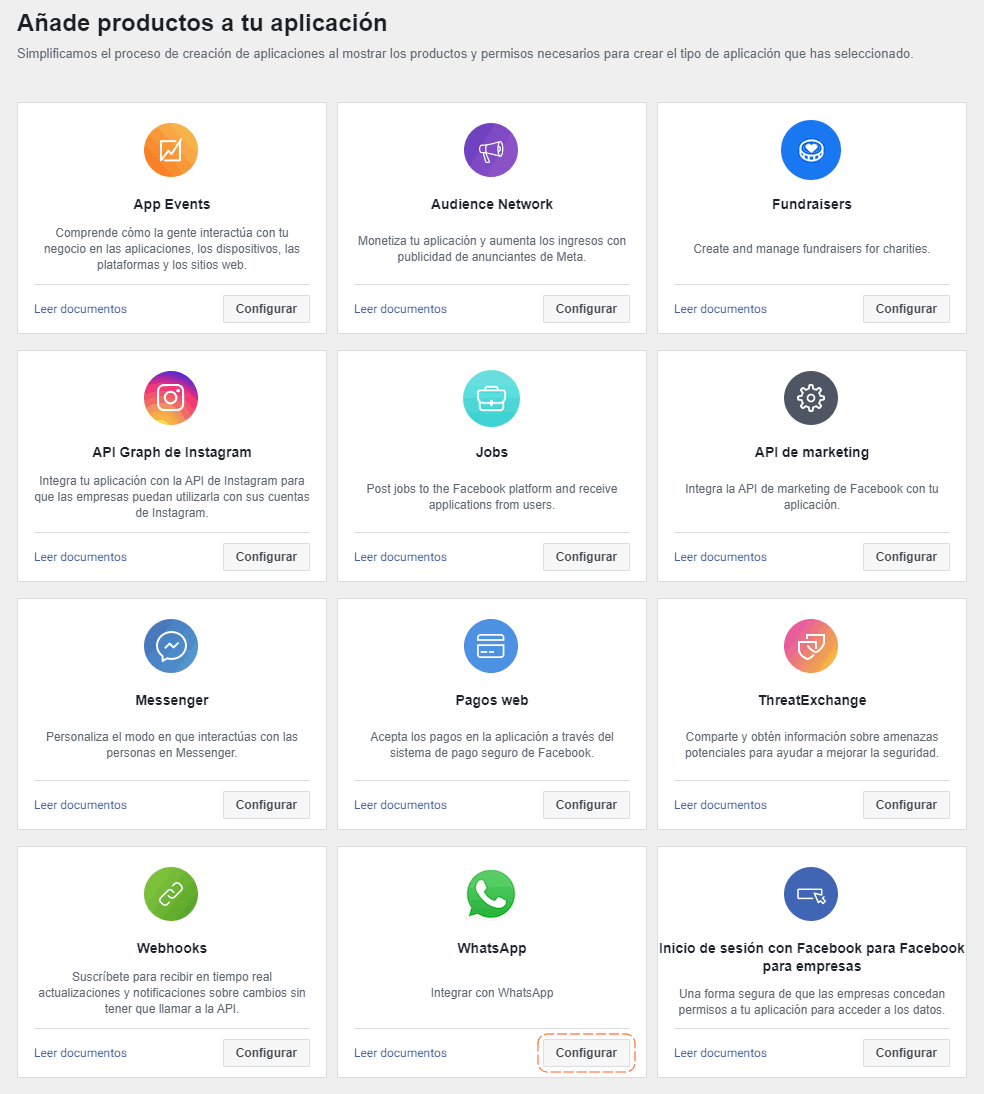Configure the API Graph de Instagram

click(x=266, y=557)
